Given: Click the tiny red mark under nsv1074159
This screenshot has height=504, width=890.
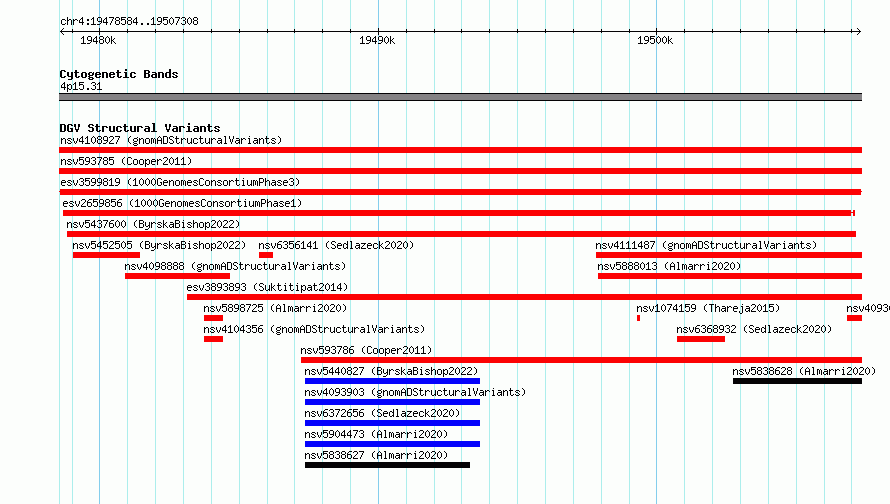Looking at the screenshot, I should [639, 318].
